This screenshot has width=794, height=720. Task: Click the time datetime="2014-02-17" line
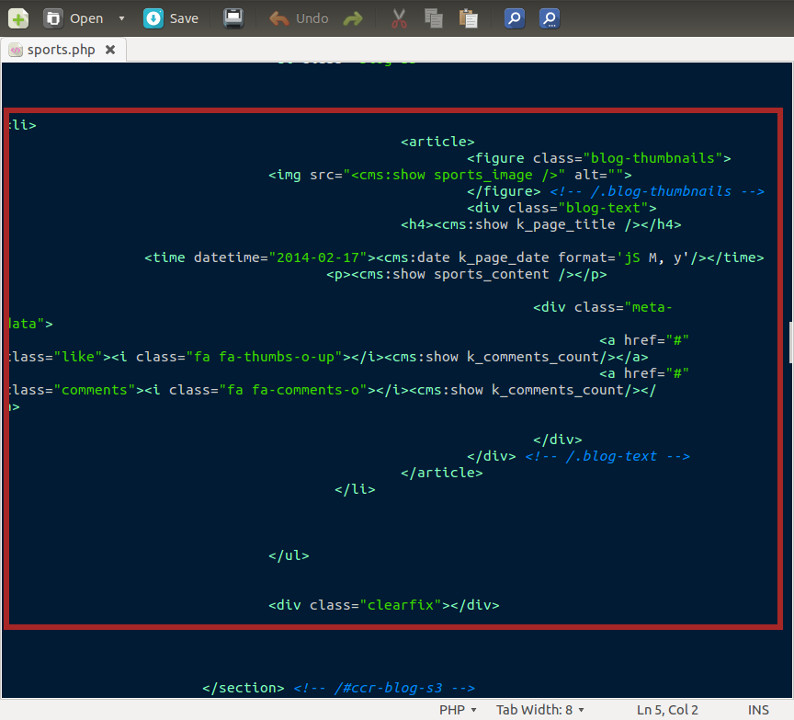[x=454, y=258]
